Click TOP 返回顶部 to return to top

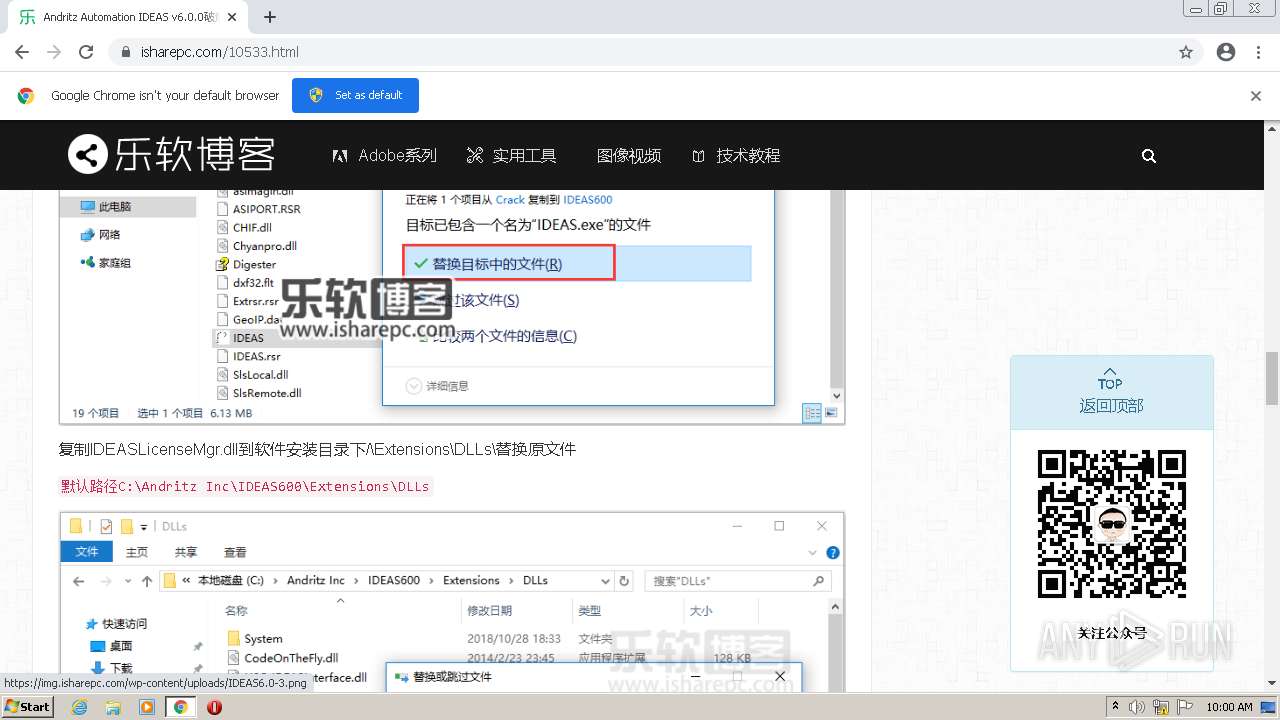pos(1111,392)
